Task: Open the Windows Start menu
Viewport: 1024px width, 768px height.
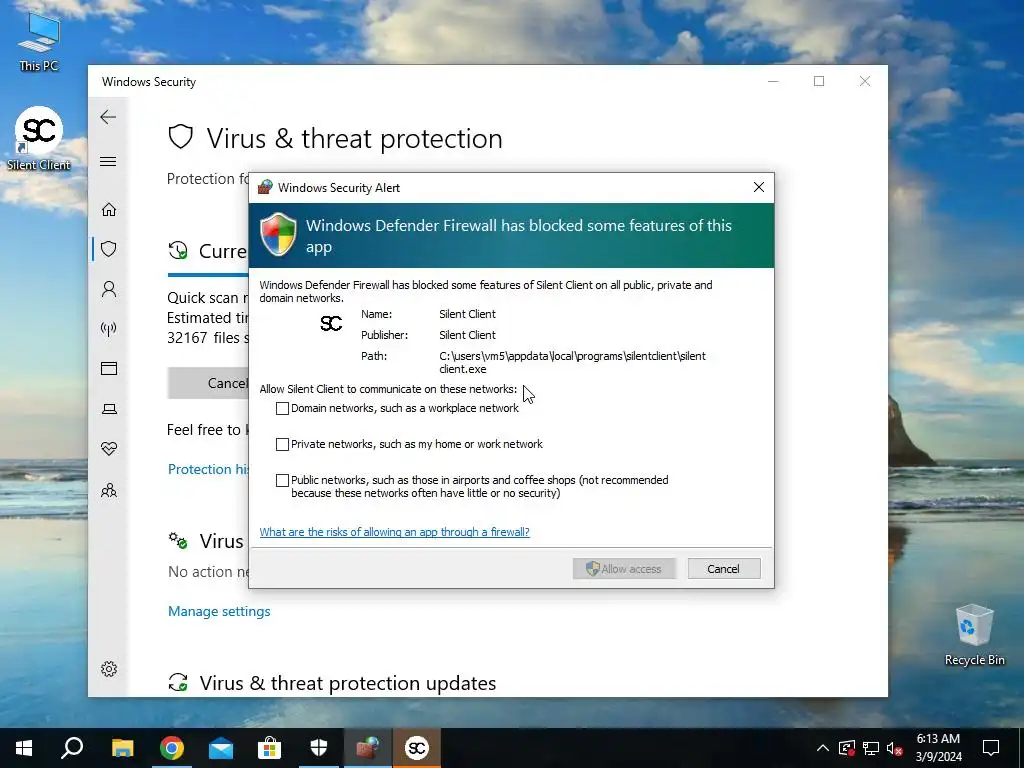Action: [x=24, y=748]
